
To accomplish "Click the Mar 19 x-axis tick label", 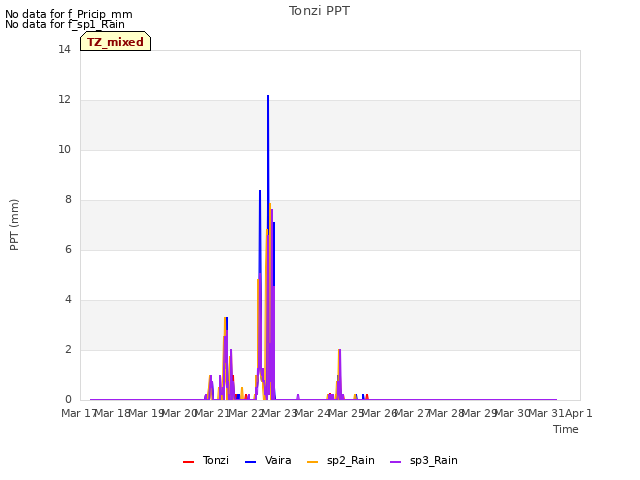I will pyautogui.click(x=146, y=413).
